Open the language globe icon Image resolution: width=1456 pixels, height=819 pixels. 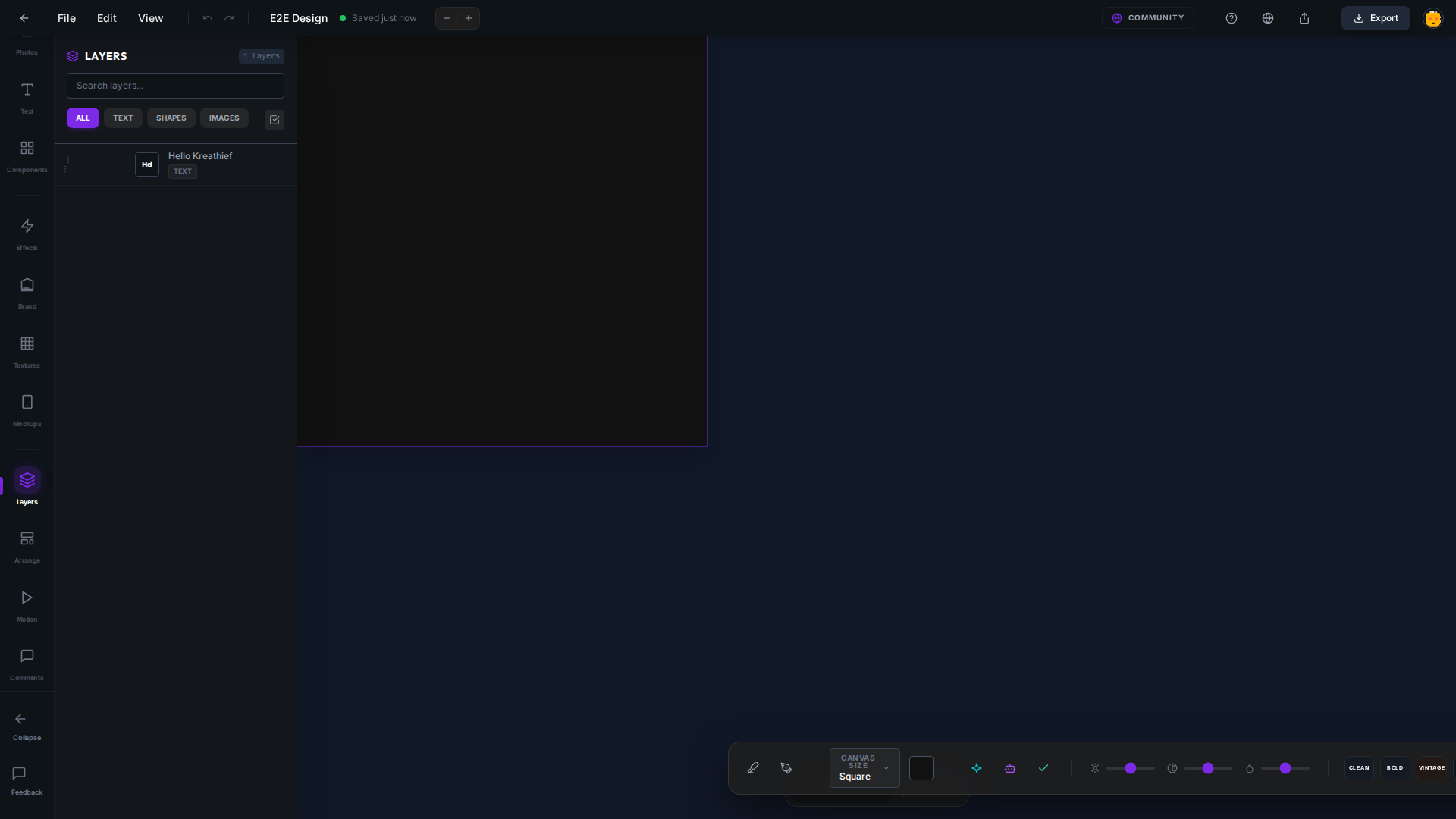1268,18
